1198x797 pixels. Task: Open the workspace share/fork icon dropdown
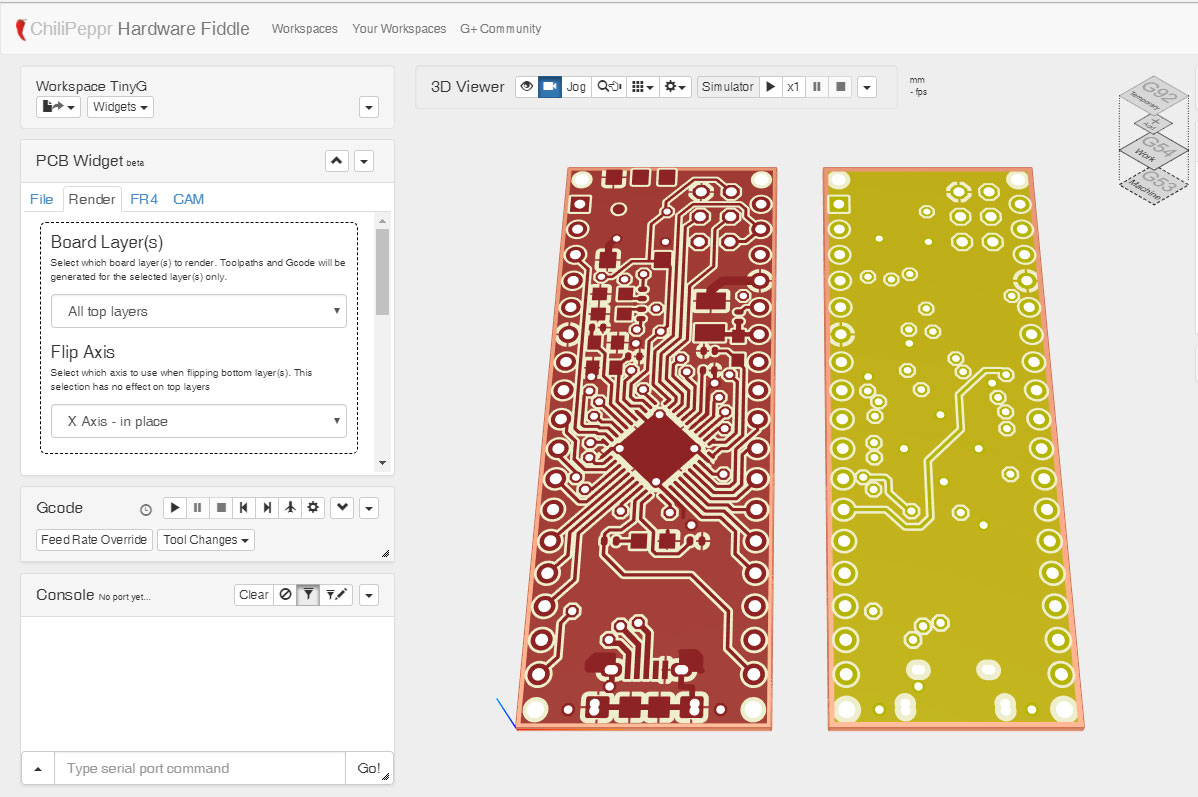[x=58, y=107]
